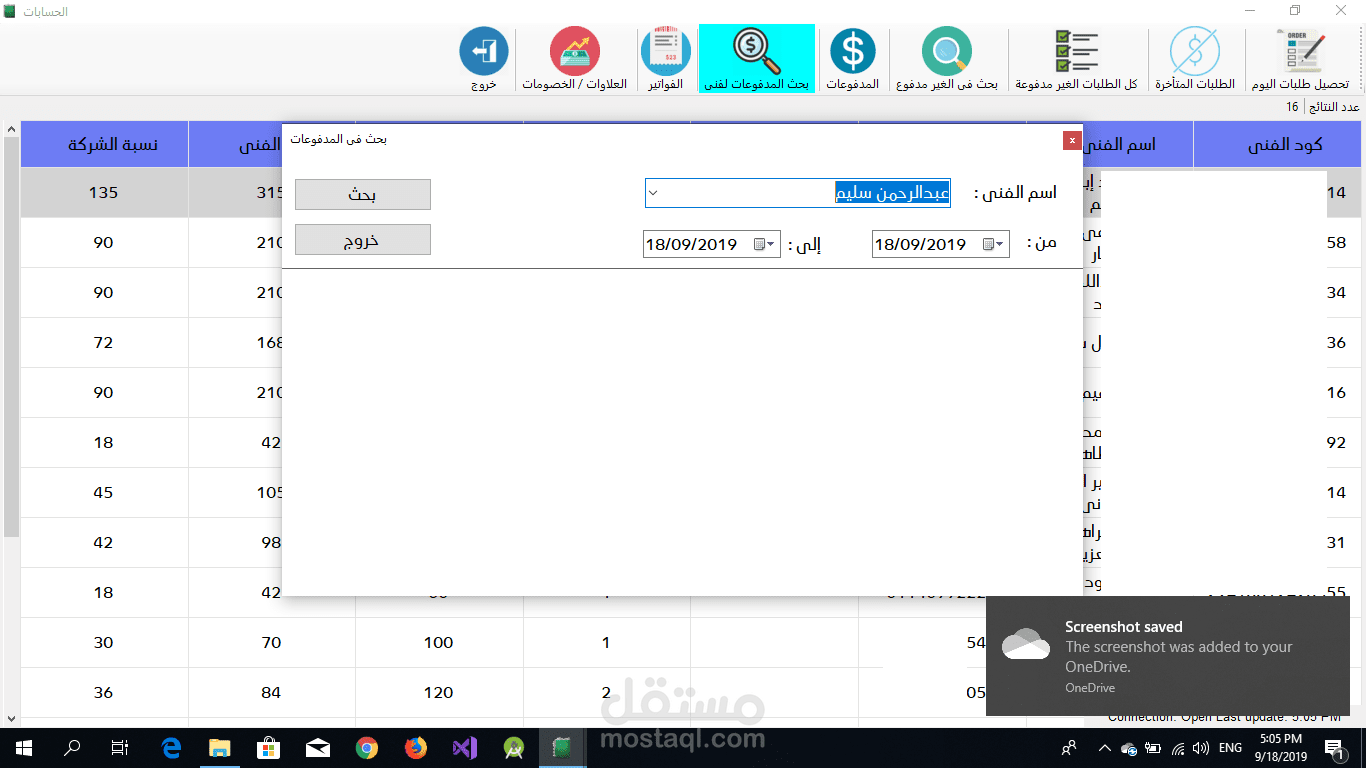The image size is (1366, 768).
Task: Select the نسبة الشركة cell 45
Action: [x=104, y=492]
